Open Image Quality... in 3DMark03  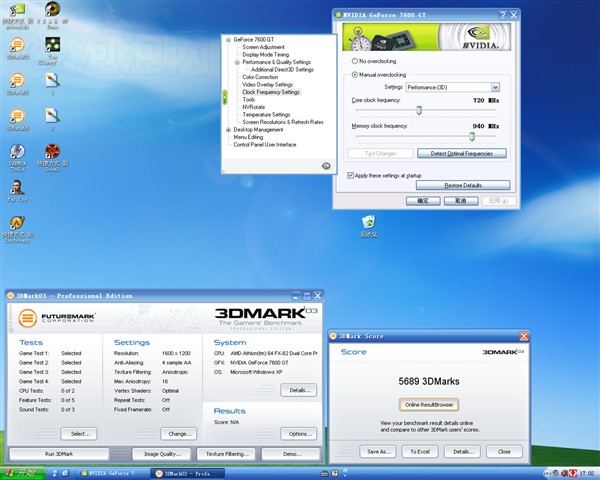[x=161, y=454]
